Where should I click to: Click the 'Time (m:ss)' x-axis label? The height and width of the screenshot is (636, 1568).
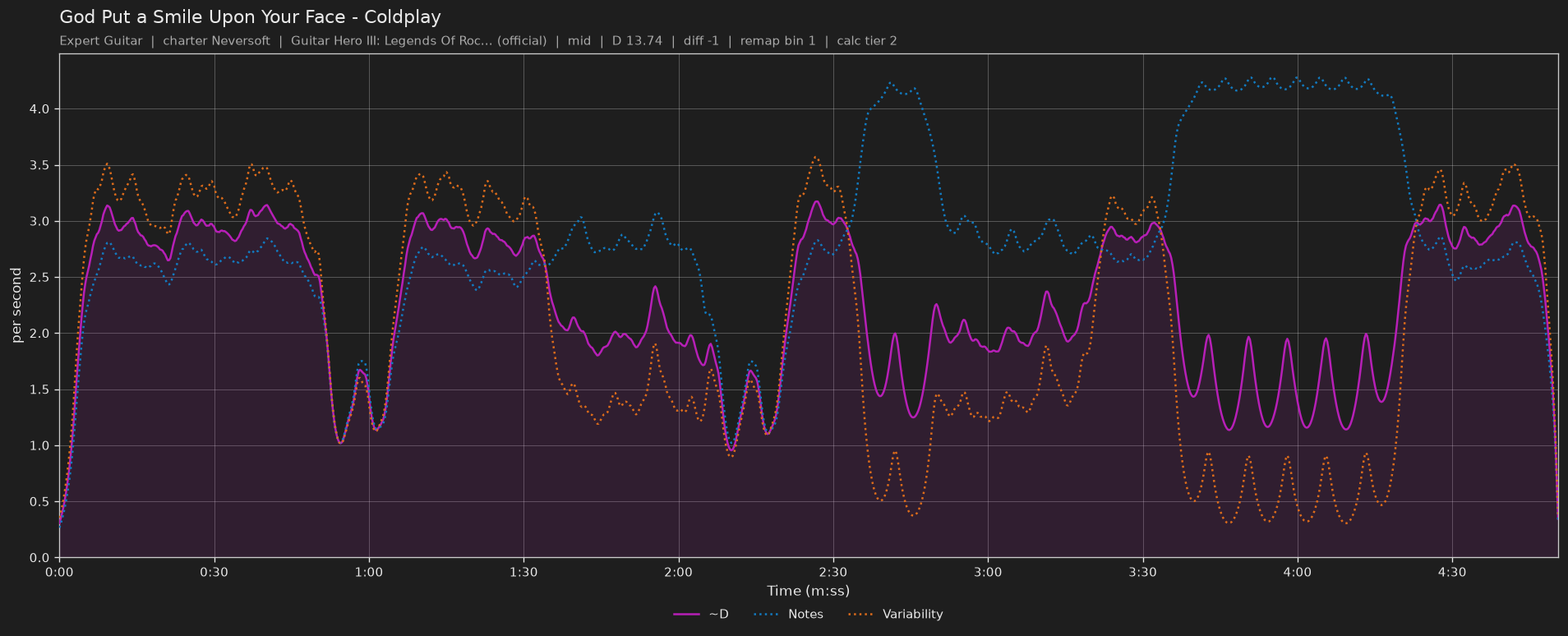pyautogui.click(x=809, y=591)
